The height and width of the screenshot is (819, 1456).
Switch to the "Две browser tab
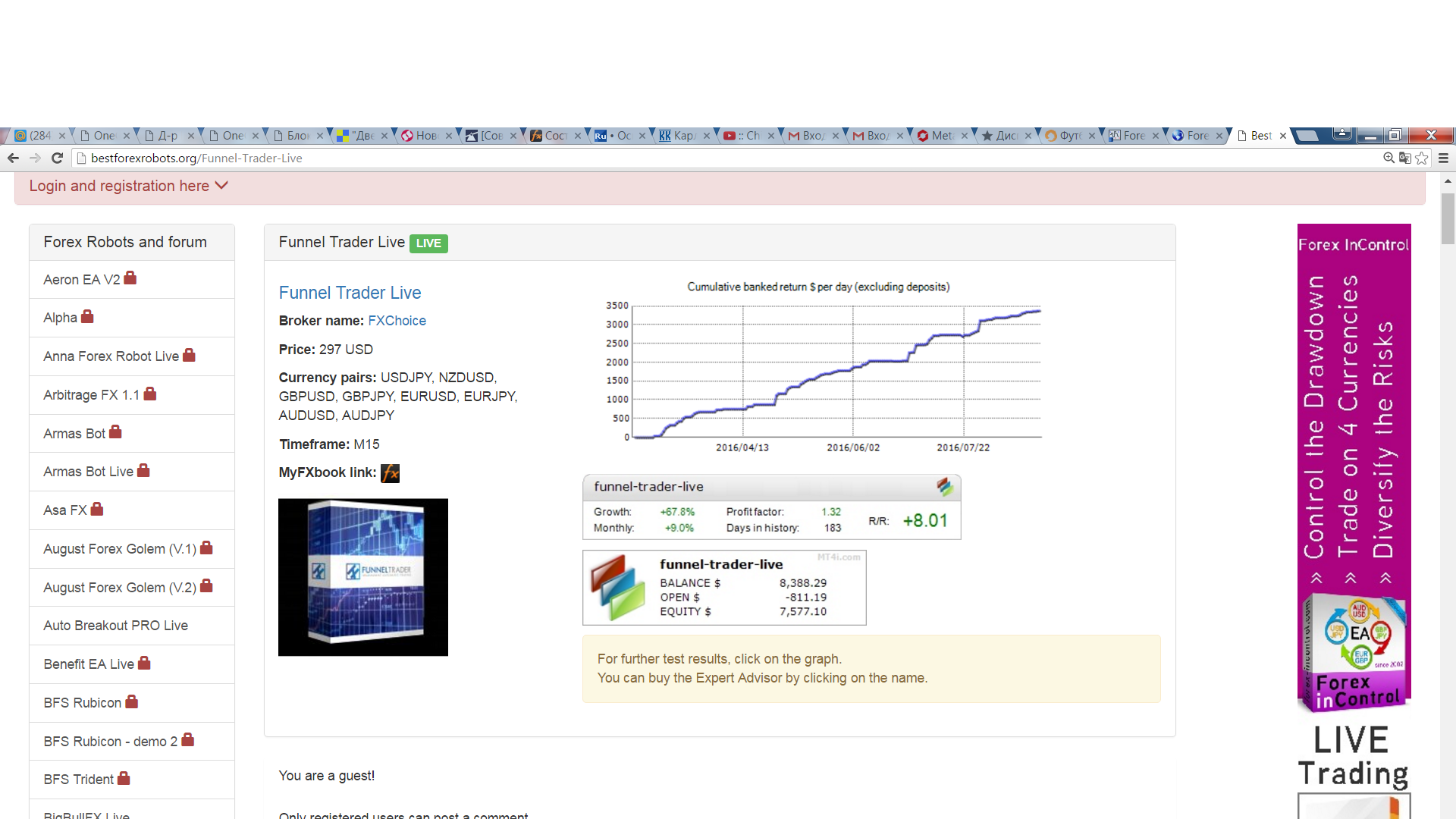pyautogui.click(x=362, y=136)
